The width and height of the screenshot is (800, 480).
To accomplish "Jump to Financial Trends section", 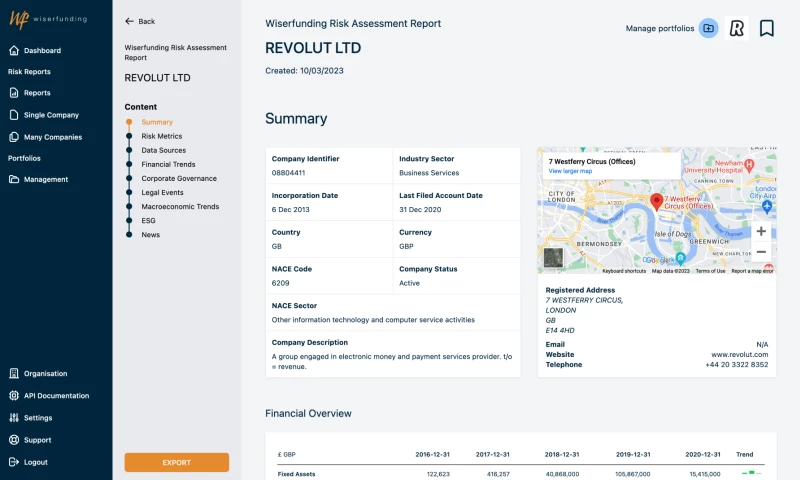I will pyautogui.click(x=168, y=164).
